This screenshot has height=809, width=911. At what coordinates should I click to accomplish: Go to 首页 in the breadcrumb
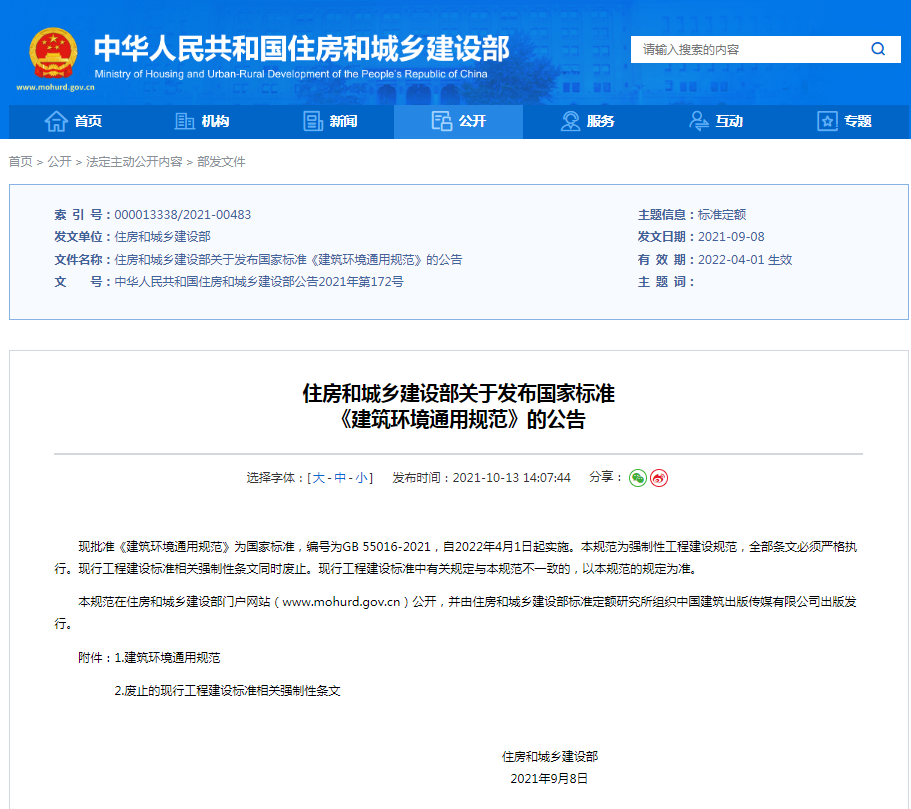(20, 162)
